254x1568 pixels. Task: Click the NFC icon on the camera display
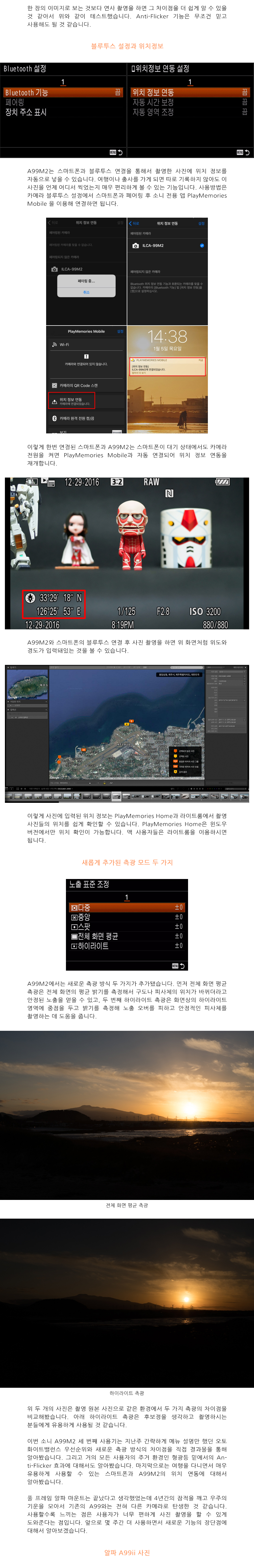pyautogui.click(x=169, y=493)
